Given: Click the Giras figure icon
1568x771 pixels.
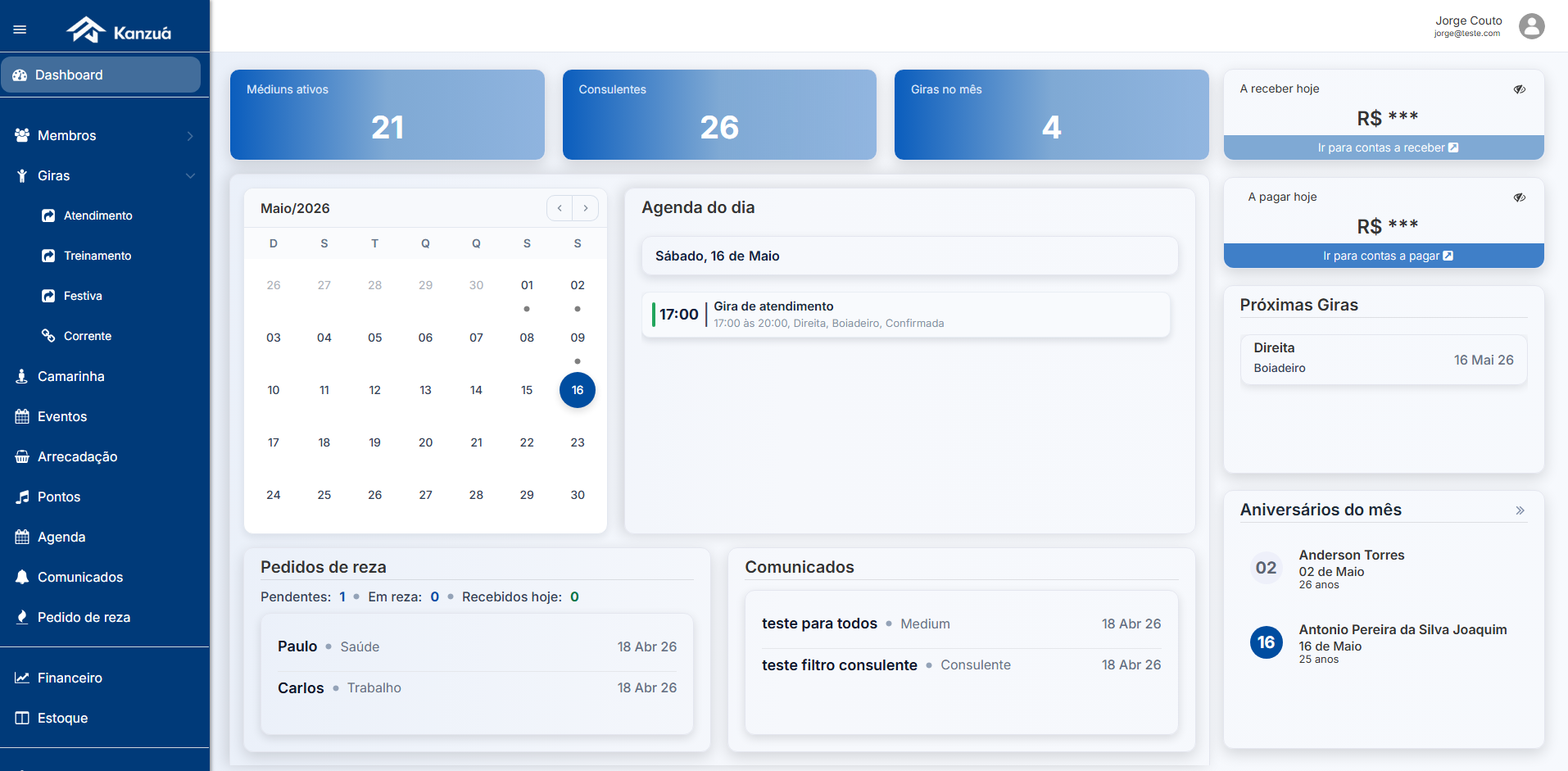Looking at the screenshot, I should point(22,175).
